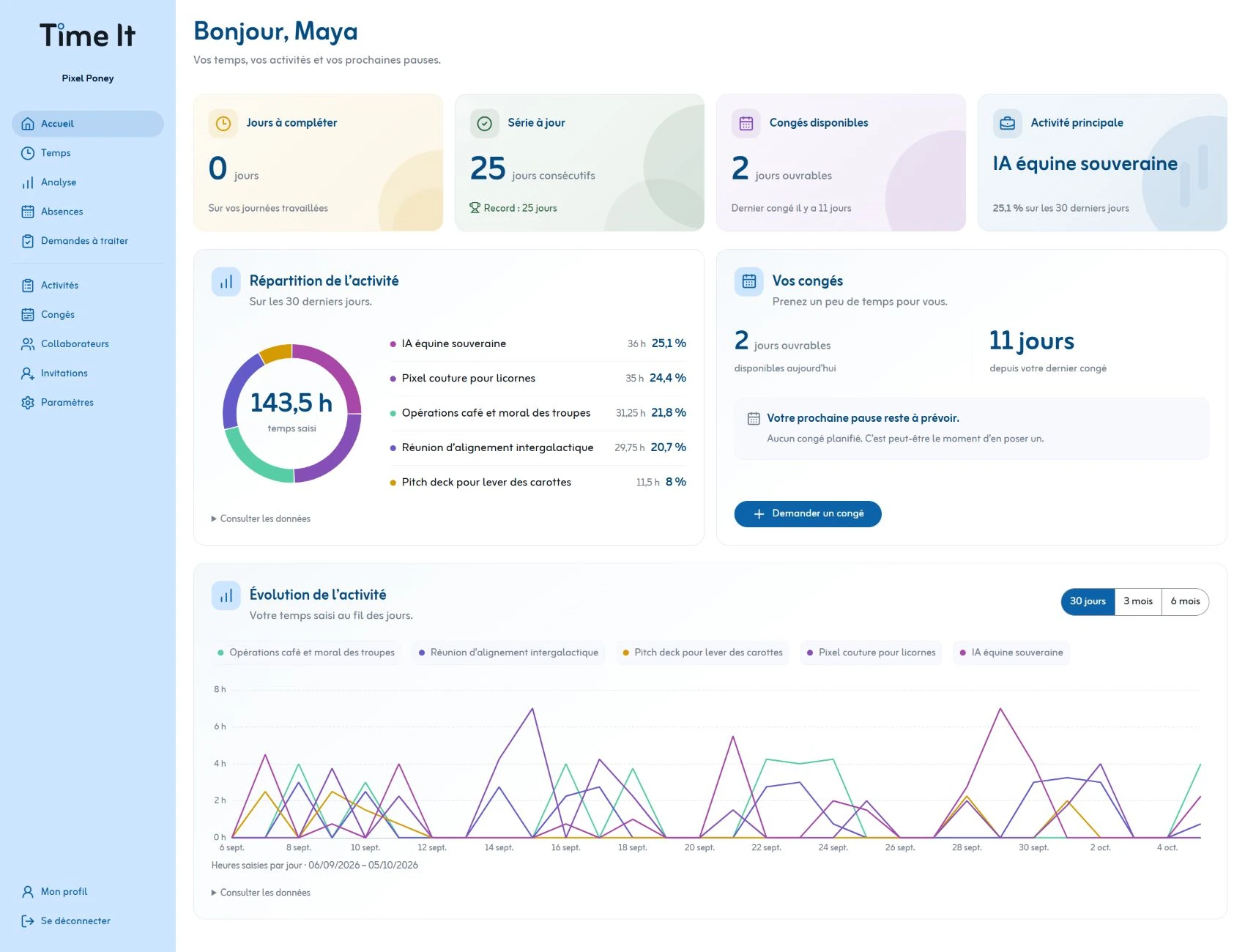Viewport: 1245px width, 952px height.
Task: Toggle IA équine souveraine legend series
Action: 1011,652
